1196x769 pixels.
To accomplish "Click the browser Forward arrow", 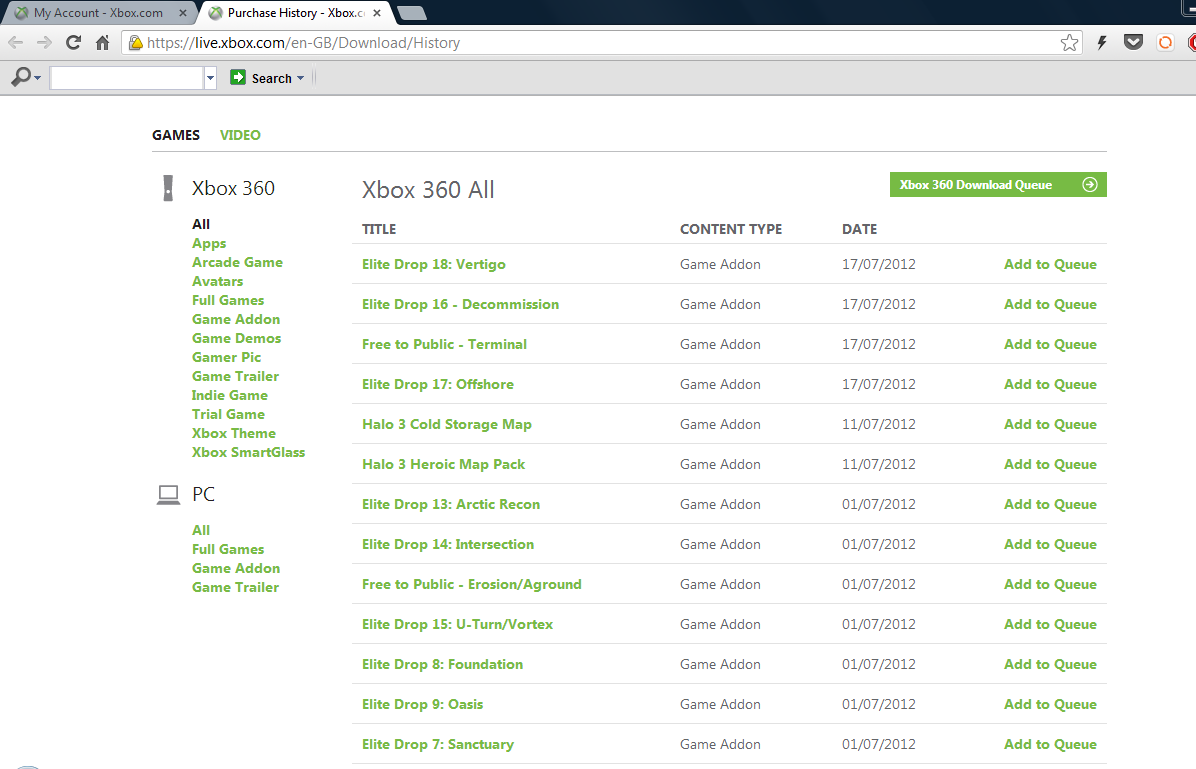I will [44, 43].
